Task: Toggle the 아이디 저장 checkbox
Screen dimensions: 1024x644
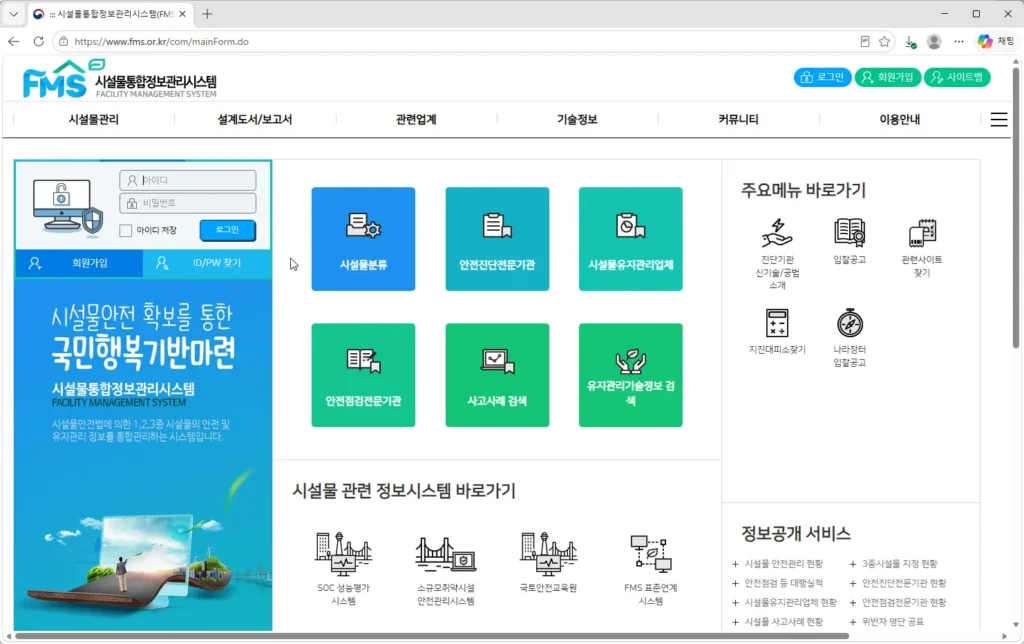Action: (126, 231)
